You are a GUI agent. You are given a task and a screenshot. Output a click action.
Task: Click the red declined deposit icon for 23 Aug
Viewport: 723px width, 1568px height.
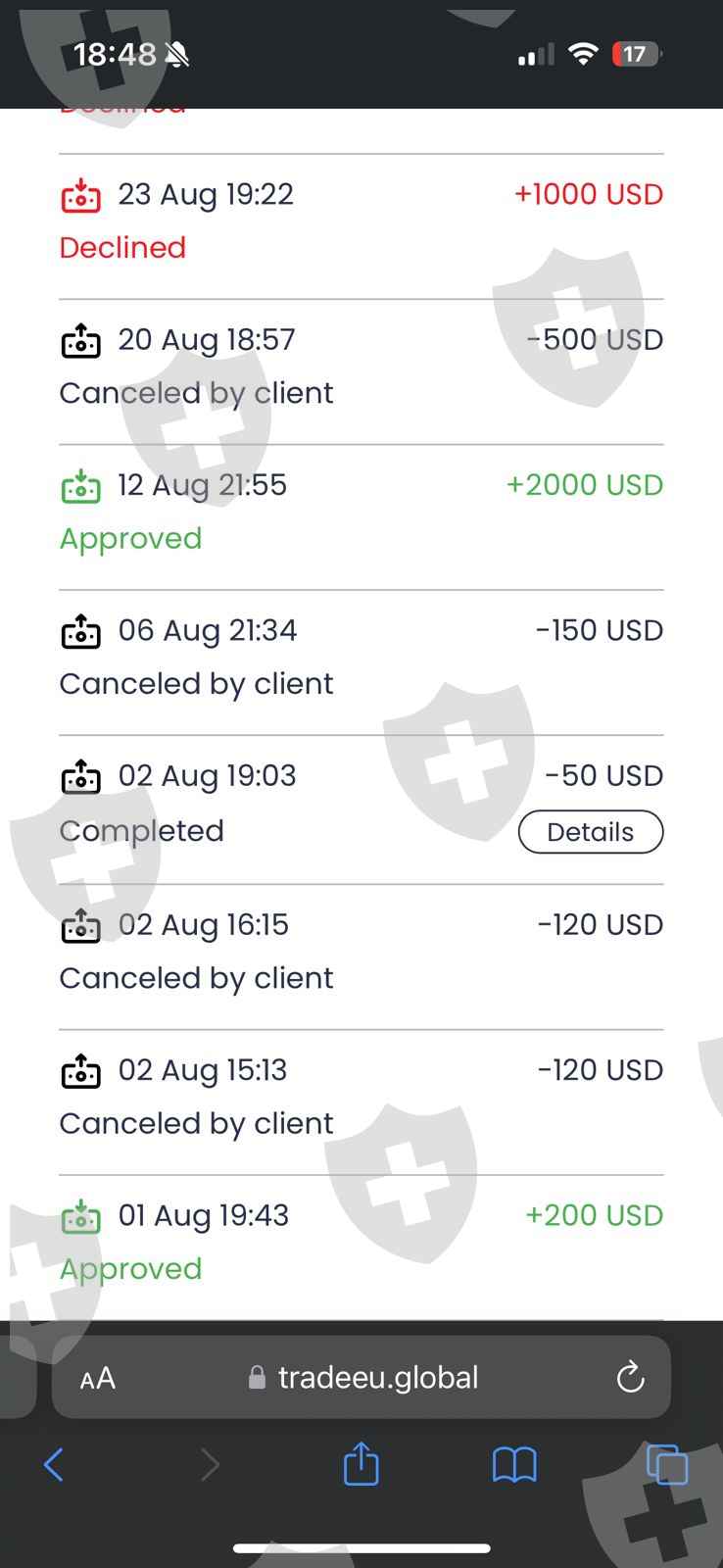80,195
